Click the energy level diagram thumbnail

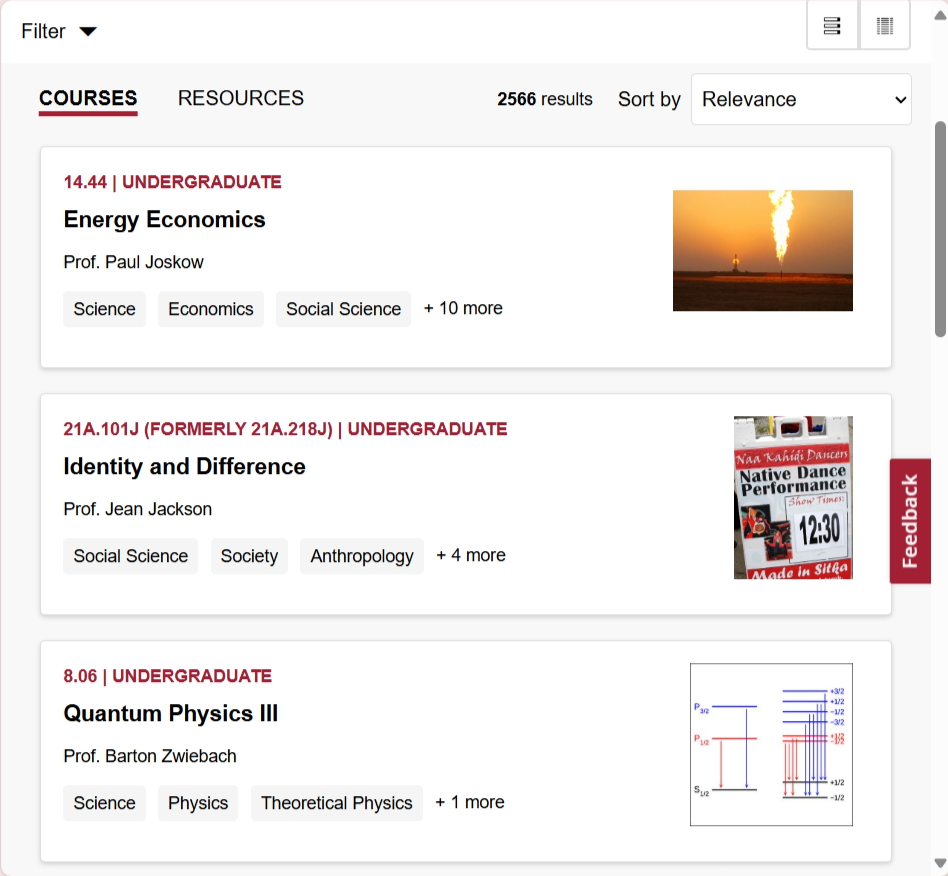pyautogui.click(x=771, y=745)
